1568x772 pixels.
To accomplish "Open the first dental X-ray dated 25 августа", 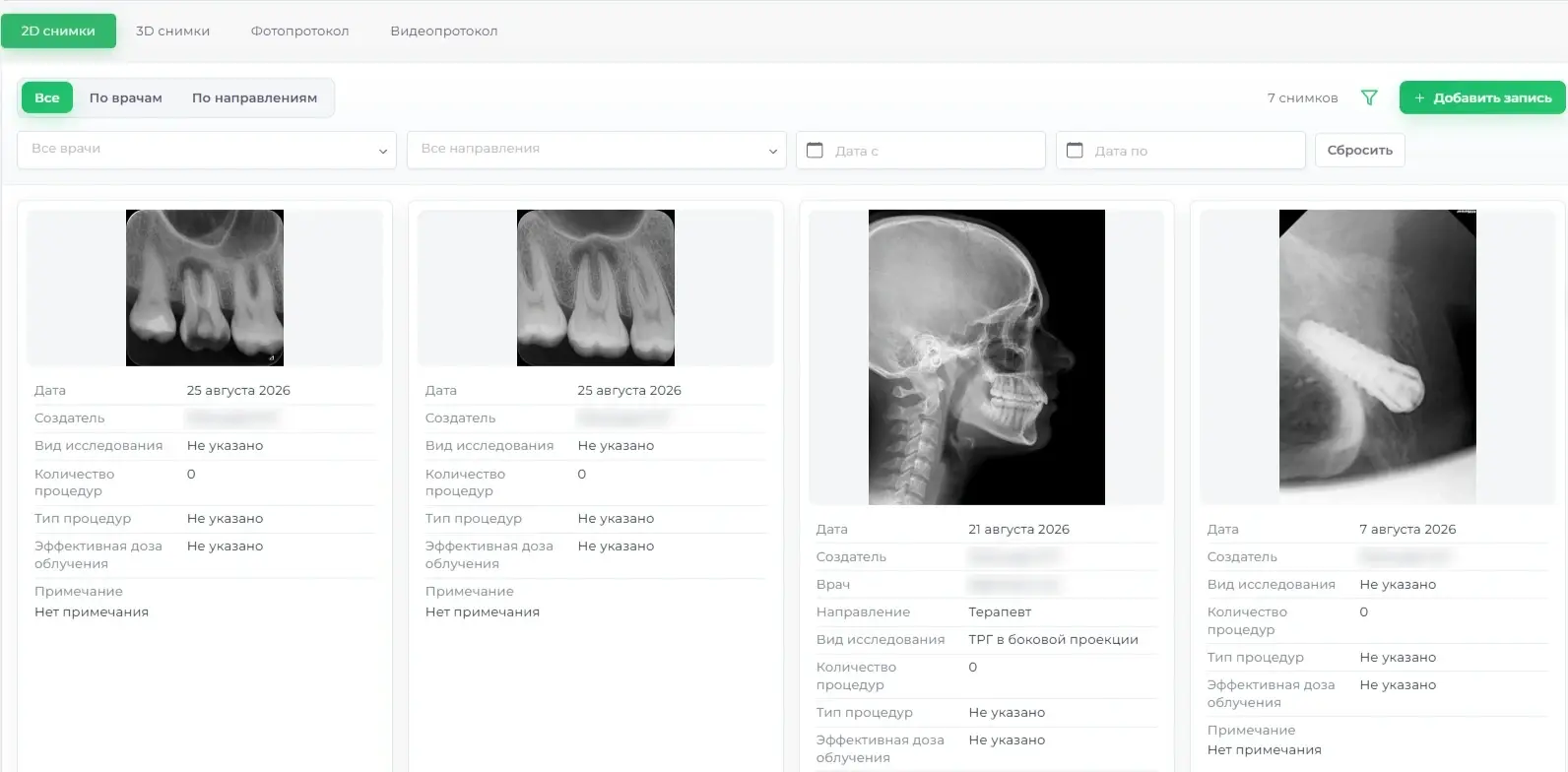I will [x=205, y=288].
